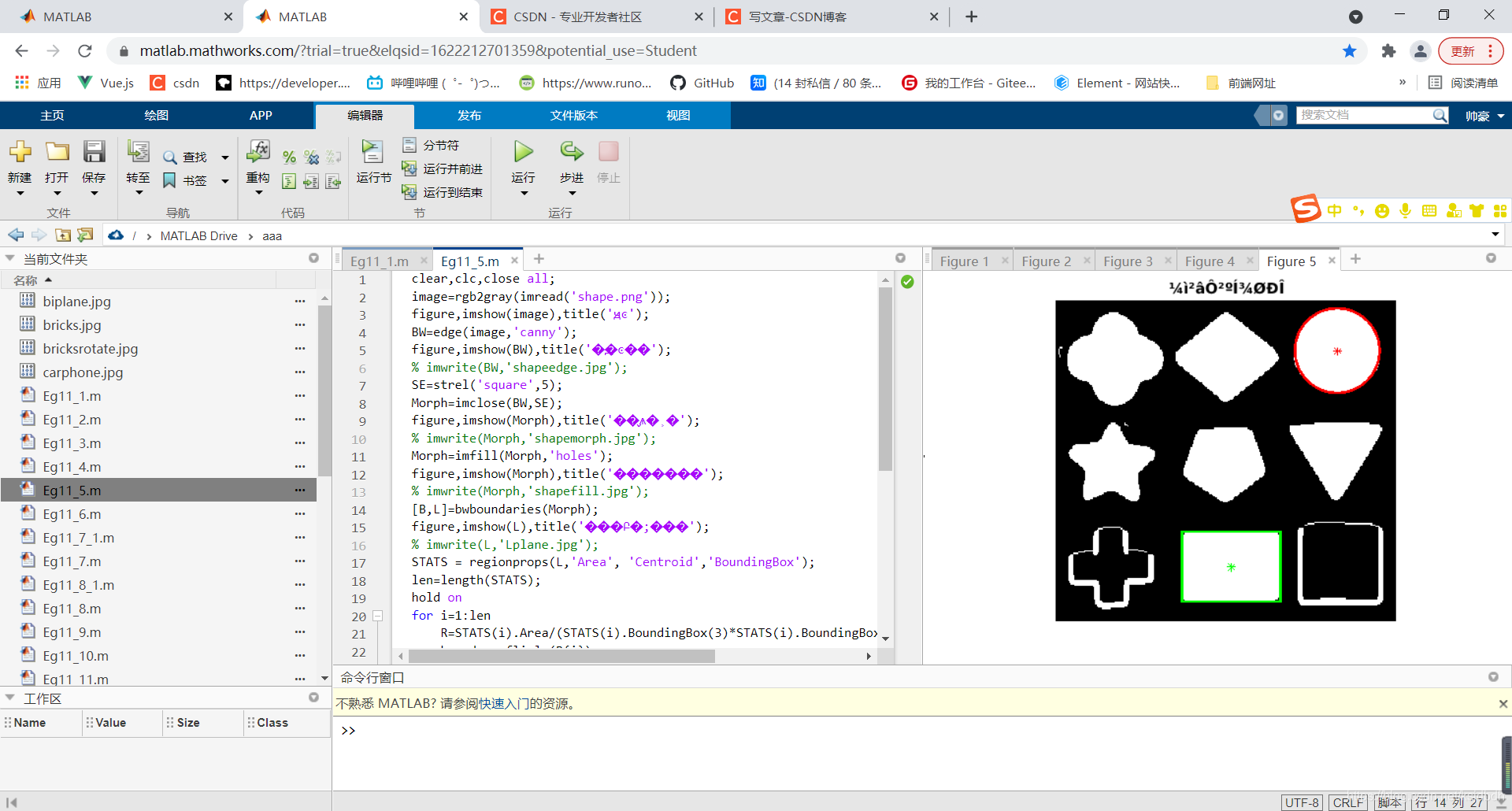Click the Step forward icon
Image resolution: width=1512 pixels, height=811 pixels.
point(572,151)
